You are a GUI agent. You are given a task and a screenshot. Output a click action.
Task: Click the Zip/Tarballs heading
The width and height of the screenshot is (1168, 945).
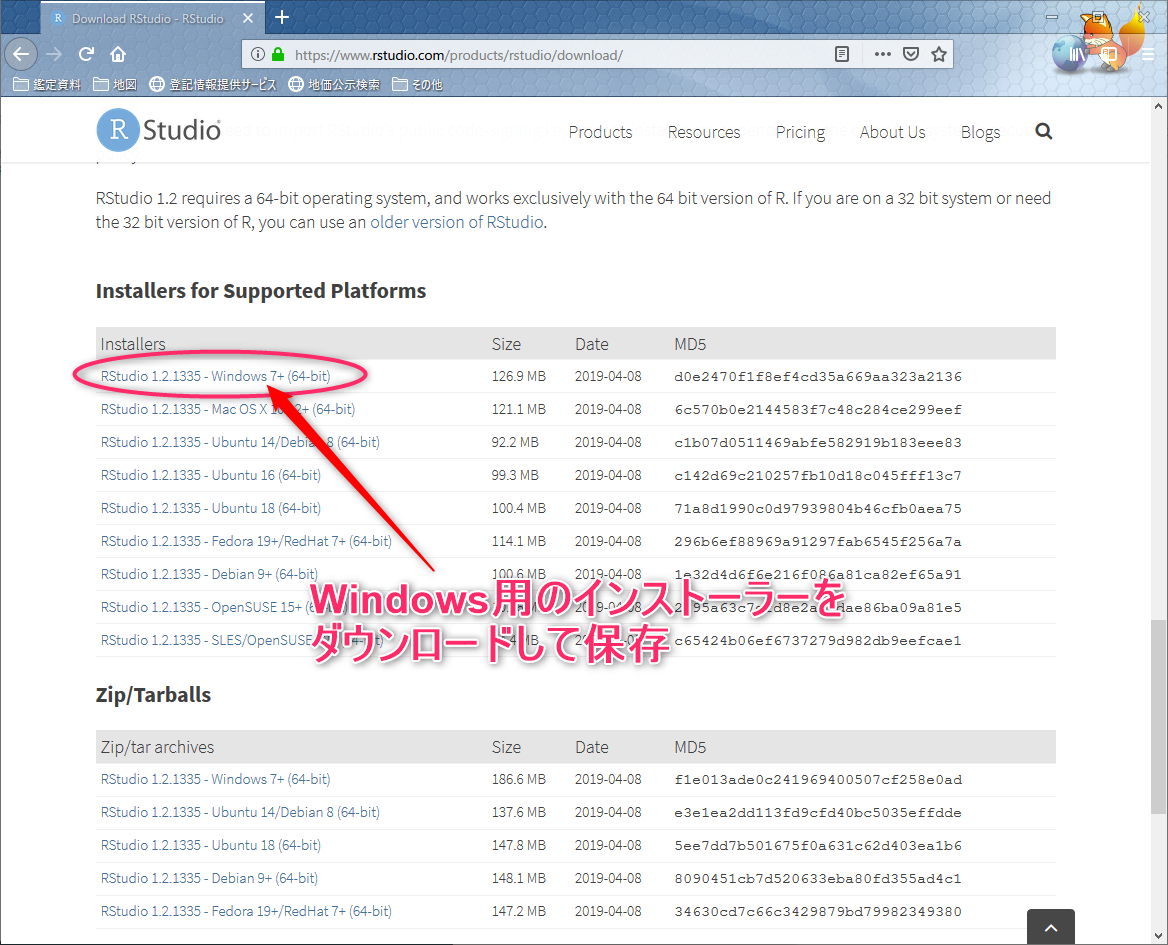[153, 695]
